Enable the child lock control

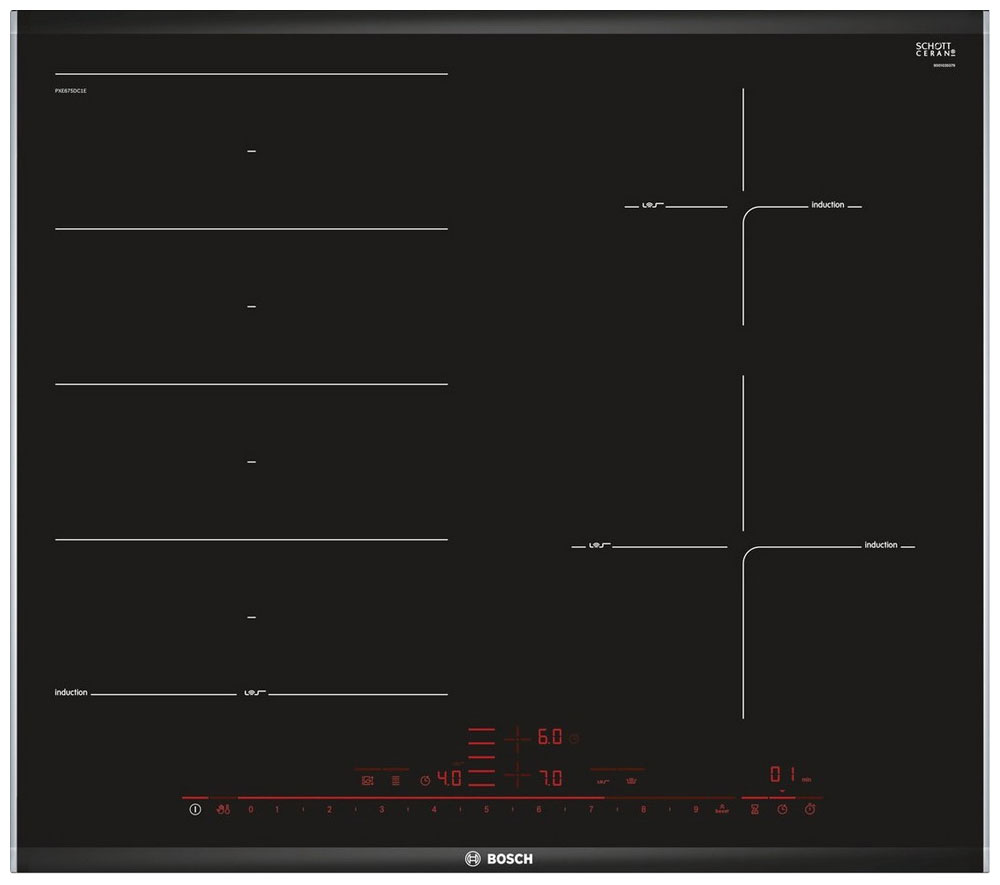(x=223, y=808)
